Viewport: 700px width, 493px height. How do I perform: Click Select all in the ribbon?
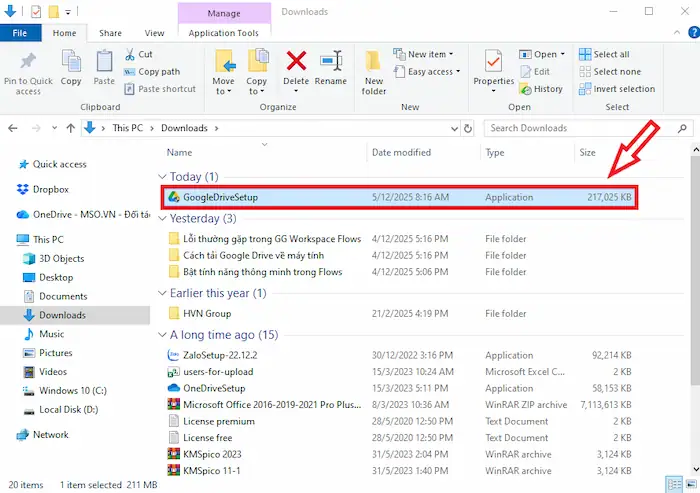point(611,54)
